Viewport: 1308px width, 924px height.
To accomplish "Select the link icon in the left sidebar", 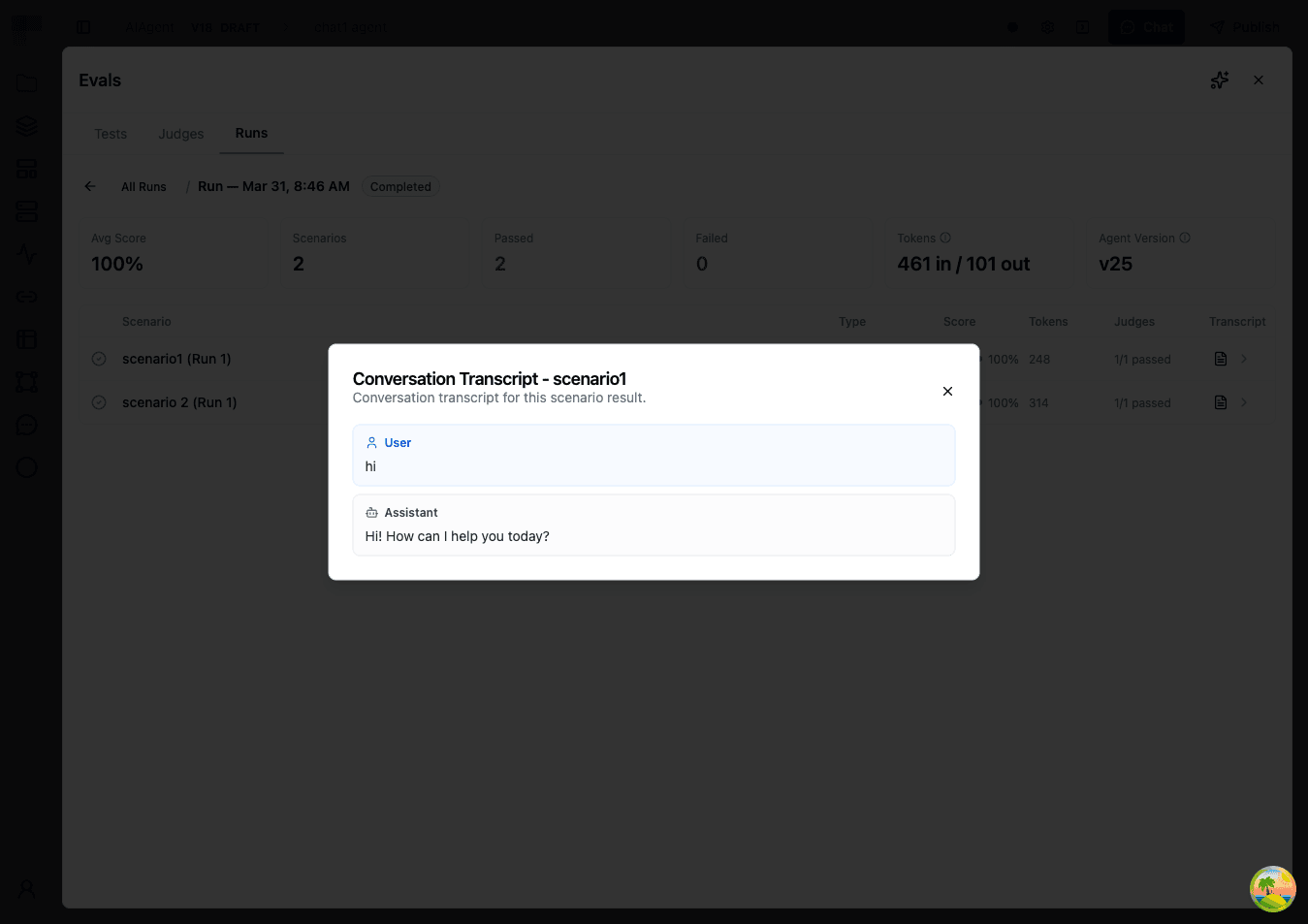I will 26,297.
